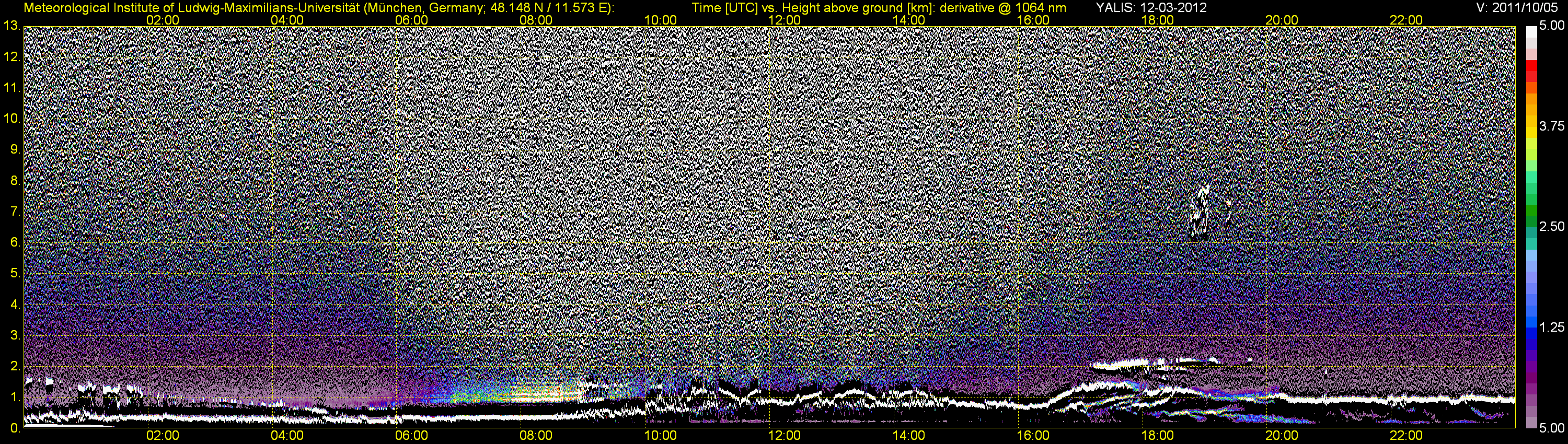This screenshot has width=1568, height=444.
Task: Click the 12:00 label on the upper time axis
Action: 784,20
